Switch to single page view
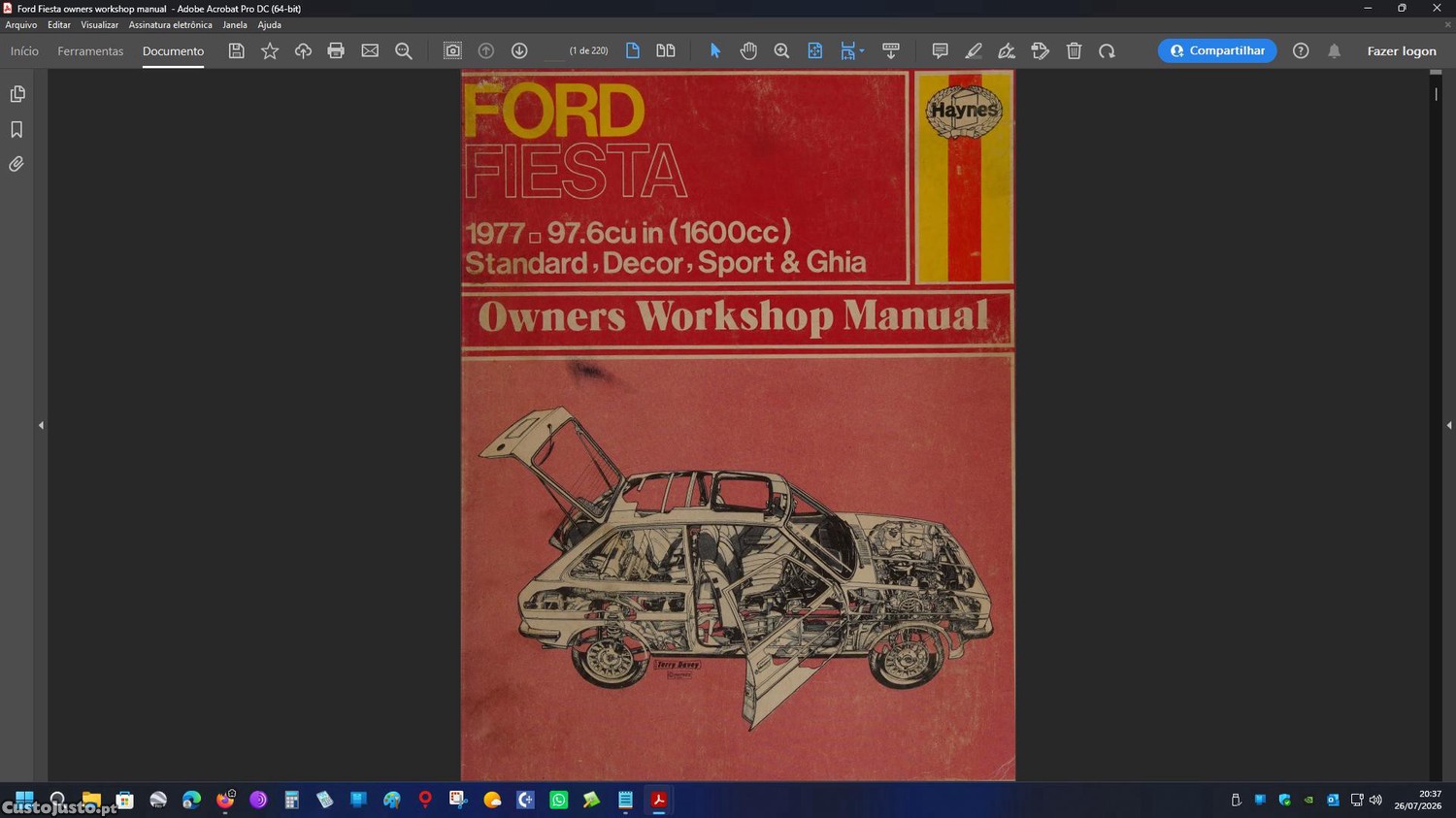 633,50
